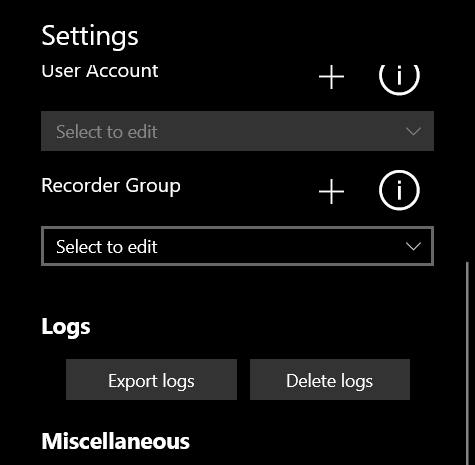This screenshot has height=465, width=475.
Task: Click the vertical scrollbar thumb
Action: 468,363
